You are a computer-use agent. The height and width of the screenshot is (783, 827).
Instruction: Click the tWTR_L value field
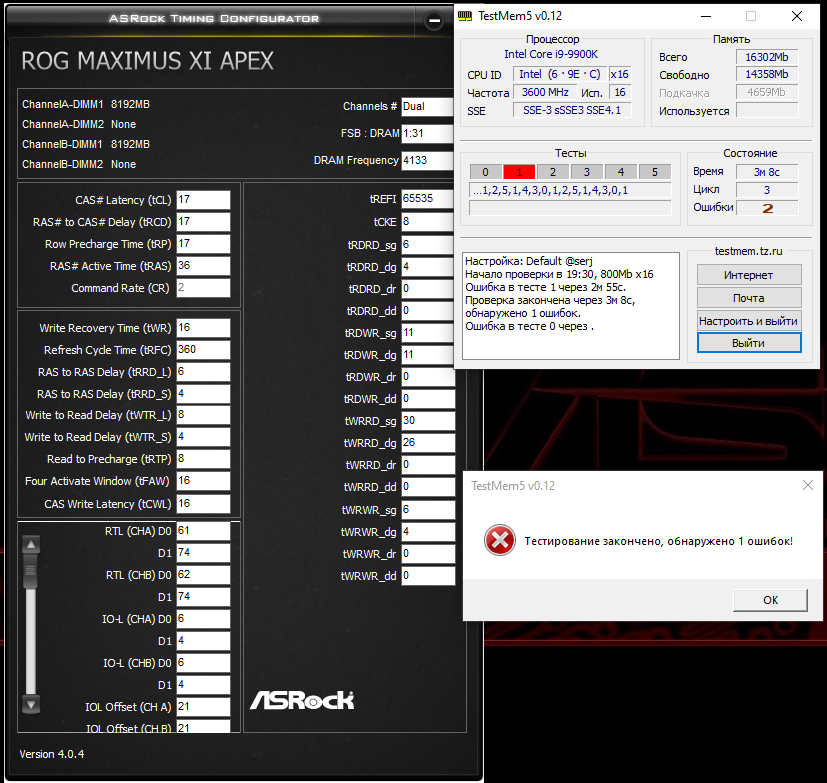tap(203, 415)
